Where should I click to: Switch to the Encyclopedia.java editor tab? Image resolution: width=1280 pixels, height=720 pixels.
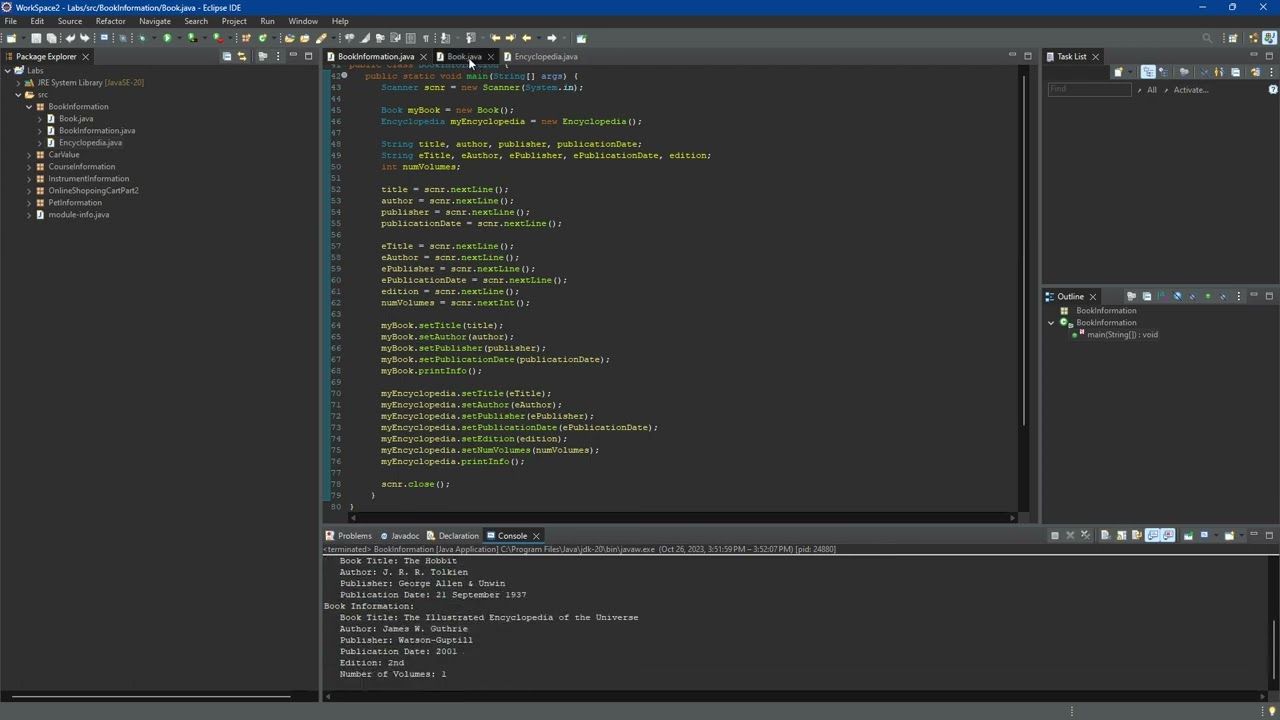tap(545, 57)
